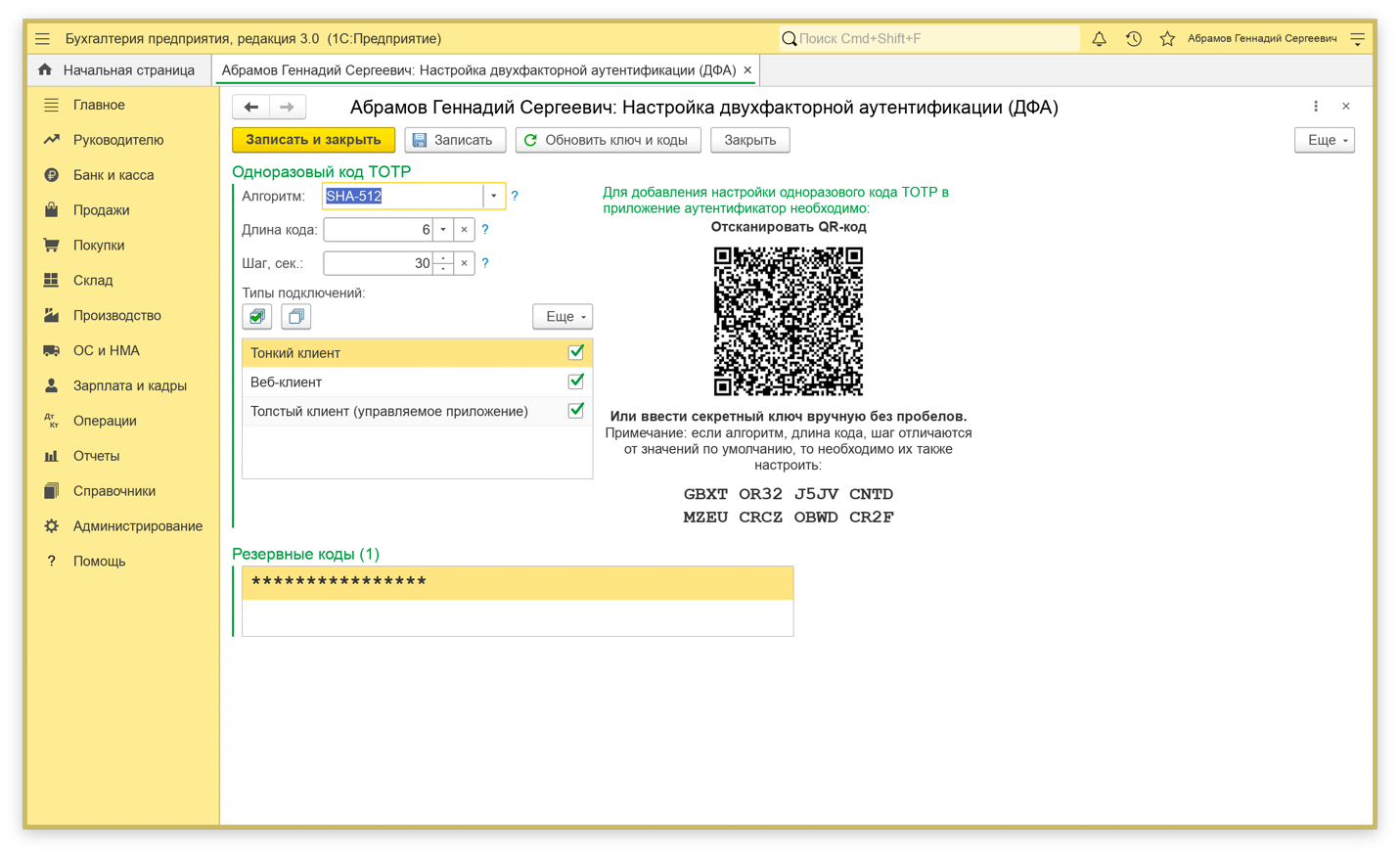Click the Записать save button

[455, 140]
